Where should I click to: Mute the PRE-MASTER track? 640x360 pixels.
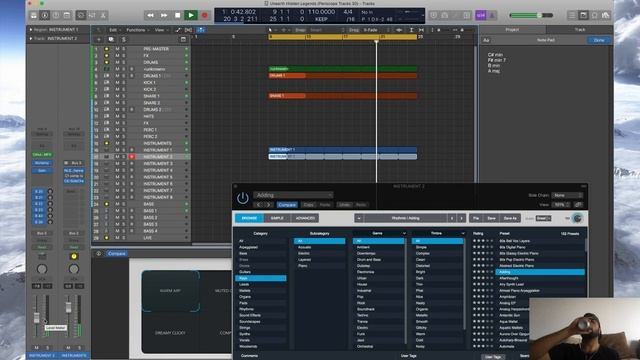click(x=117, y=49)
